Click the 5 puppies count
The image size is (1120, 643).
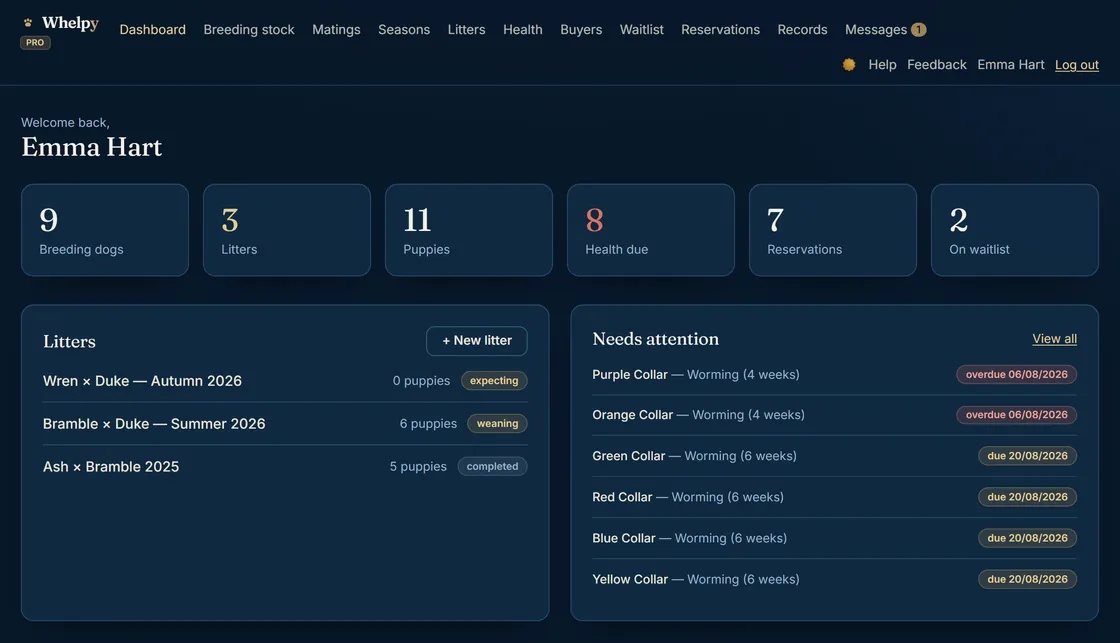[418, 467]
